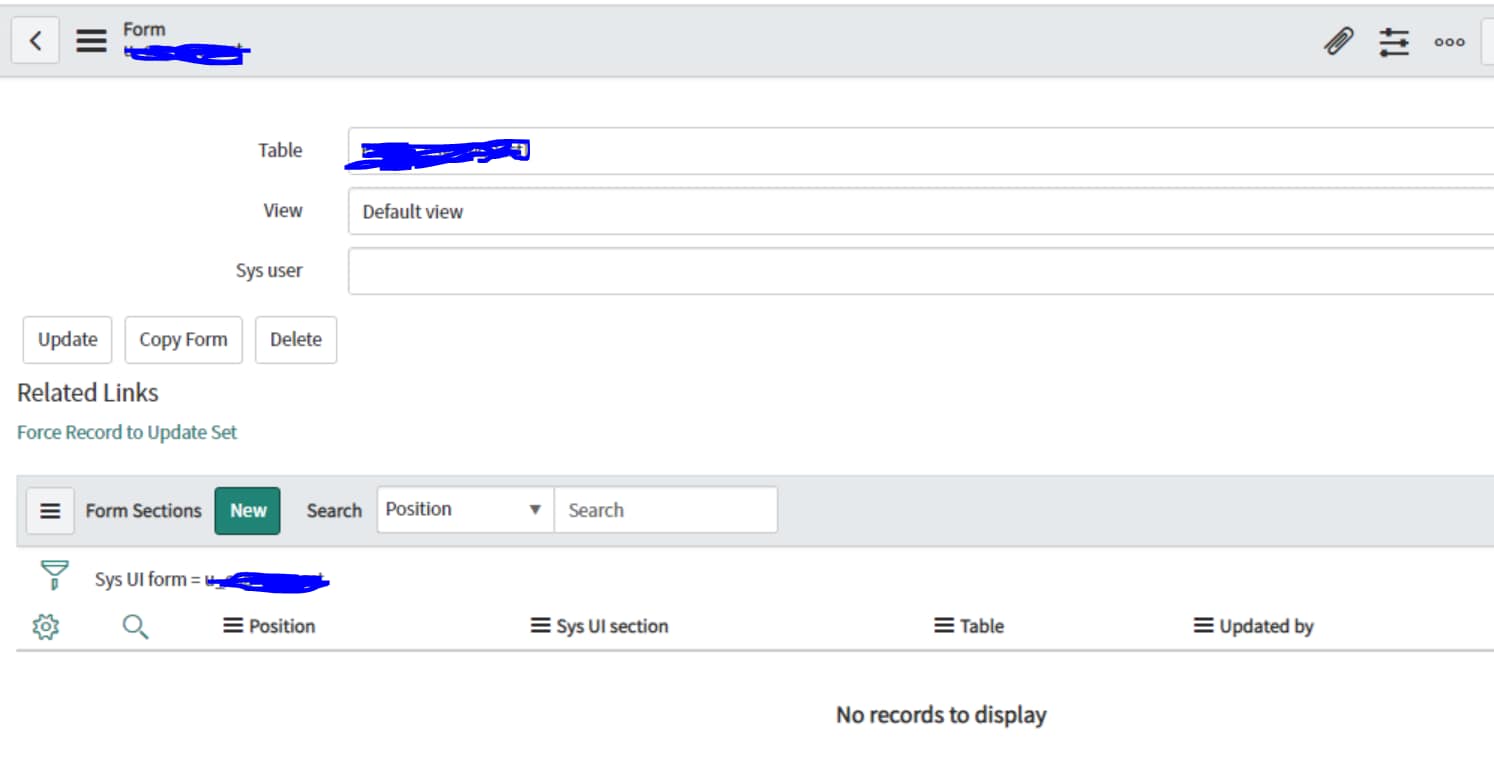The width and height of the screenshot is (1494, 776).
Task: Open more options ellipsis in header
Action: (x=1449, y=42)
